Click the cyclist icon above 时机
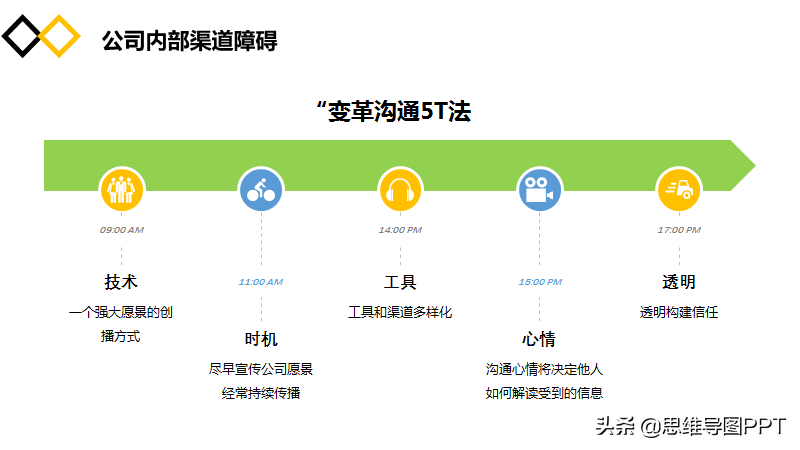800x450 pixels. pyautogui.click(x=261, y=190)
